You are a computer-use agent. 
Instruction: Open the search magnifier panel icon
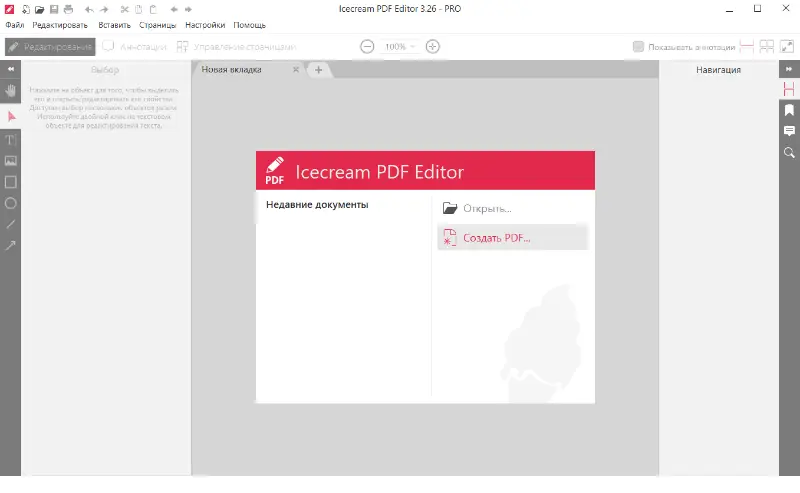[x=789, y=153]
